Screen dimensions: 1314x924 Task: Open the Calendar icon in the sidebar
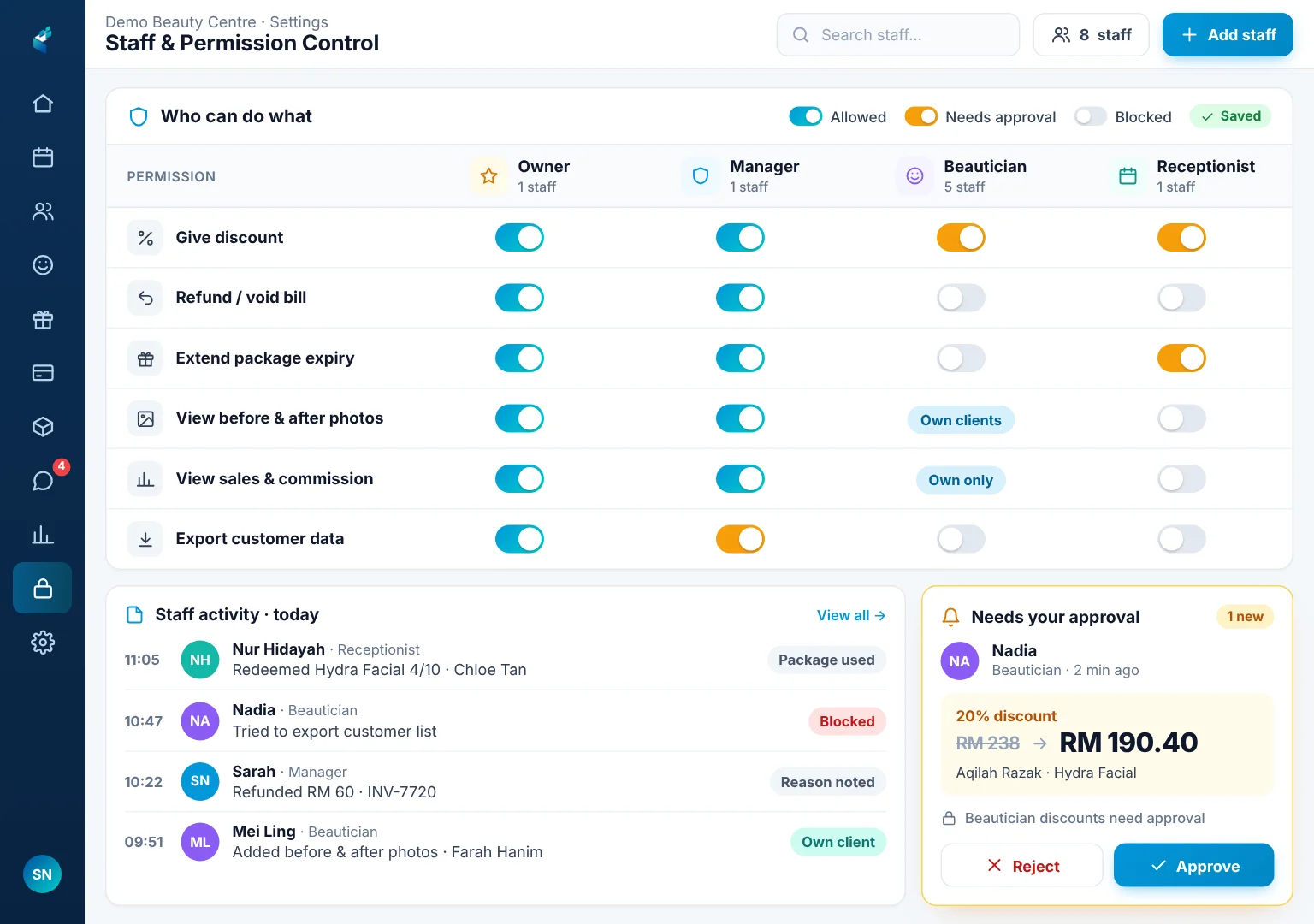[x=43, y=157]
